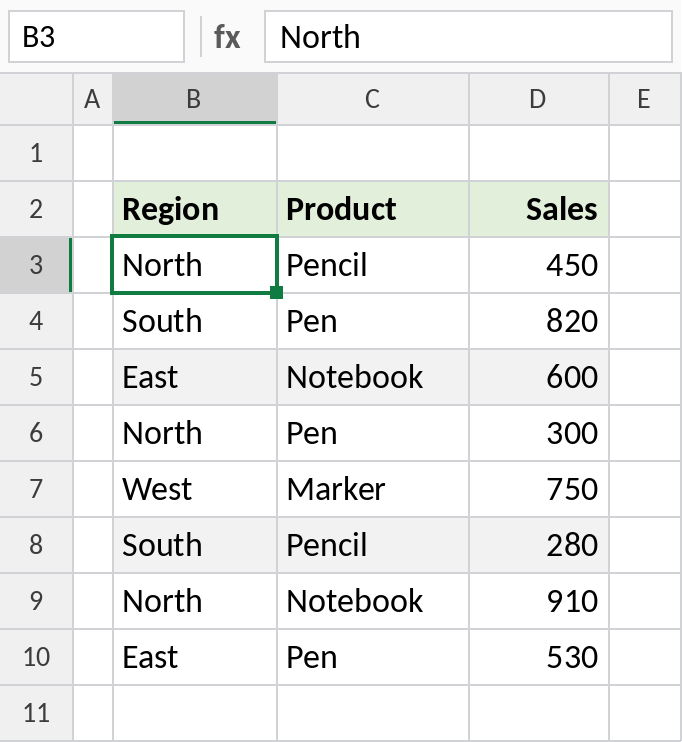Select row 3 header
Screen dimensions: 682x742
coord(36,265)
